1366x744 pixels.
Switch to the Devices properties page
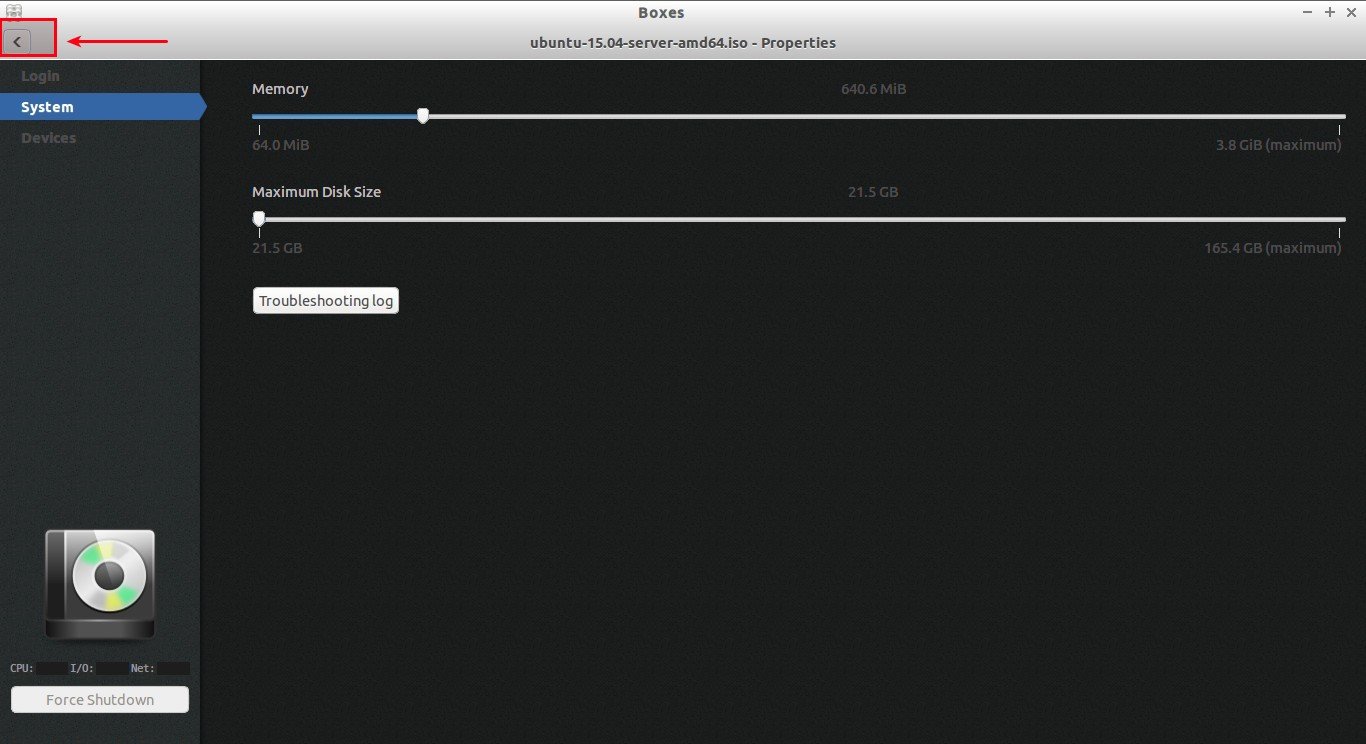click(48, 138)
